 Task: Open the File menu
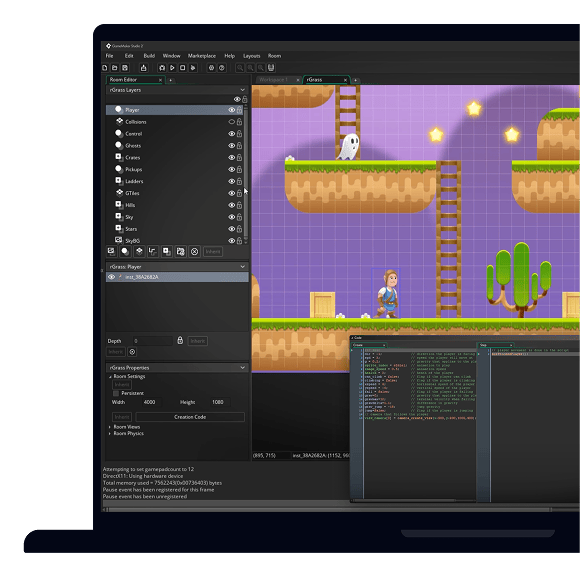coord(109,56)
